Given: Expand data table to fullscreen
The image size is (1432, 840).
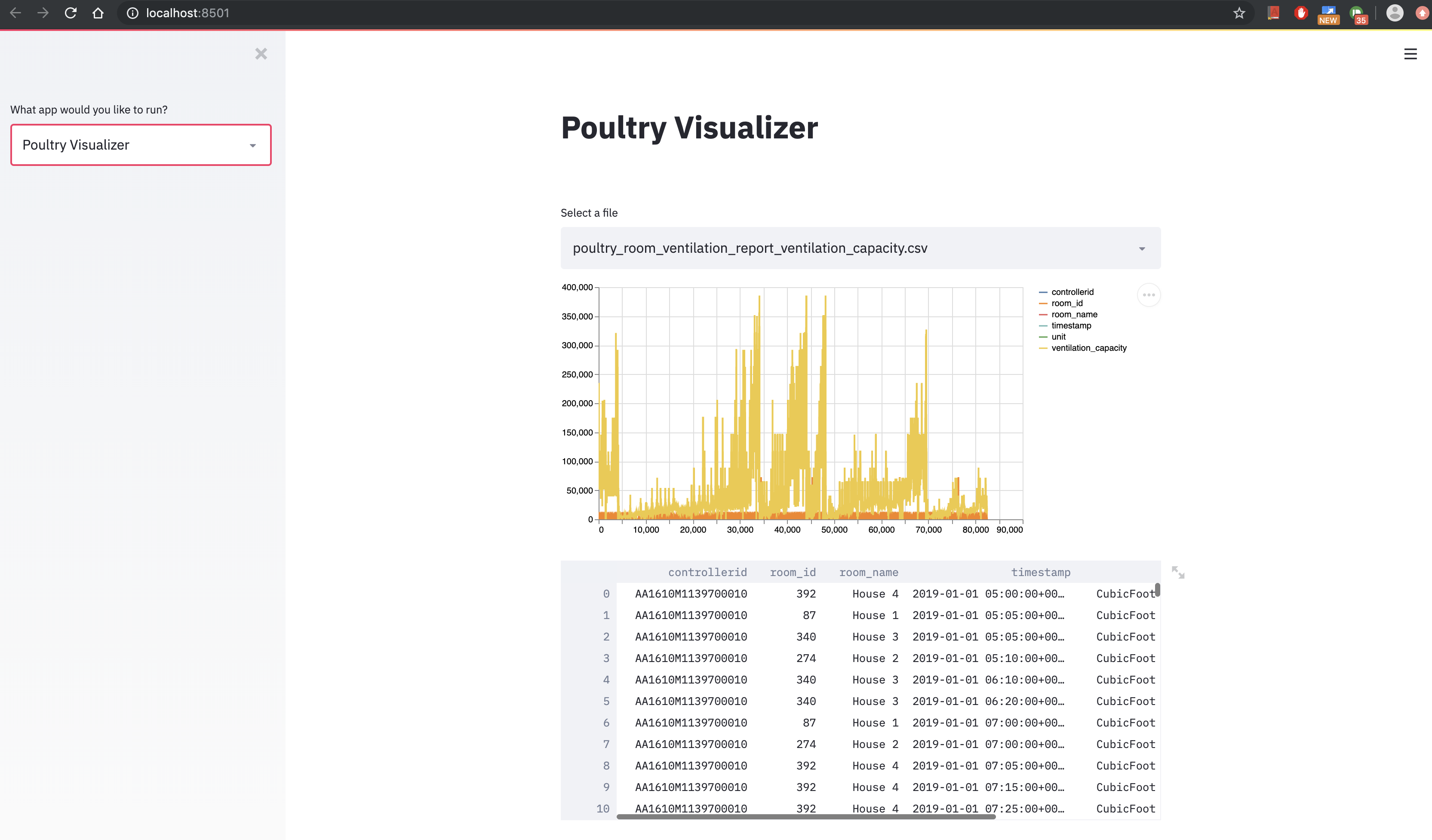Looking at the screenshot, I should click(1178, 573).
